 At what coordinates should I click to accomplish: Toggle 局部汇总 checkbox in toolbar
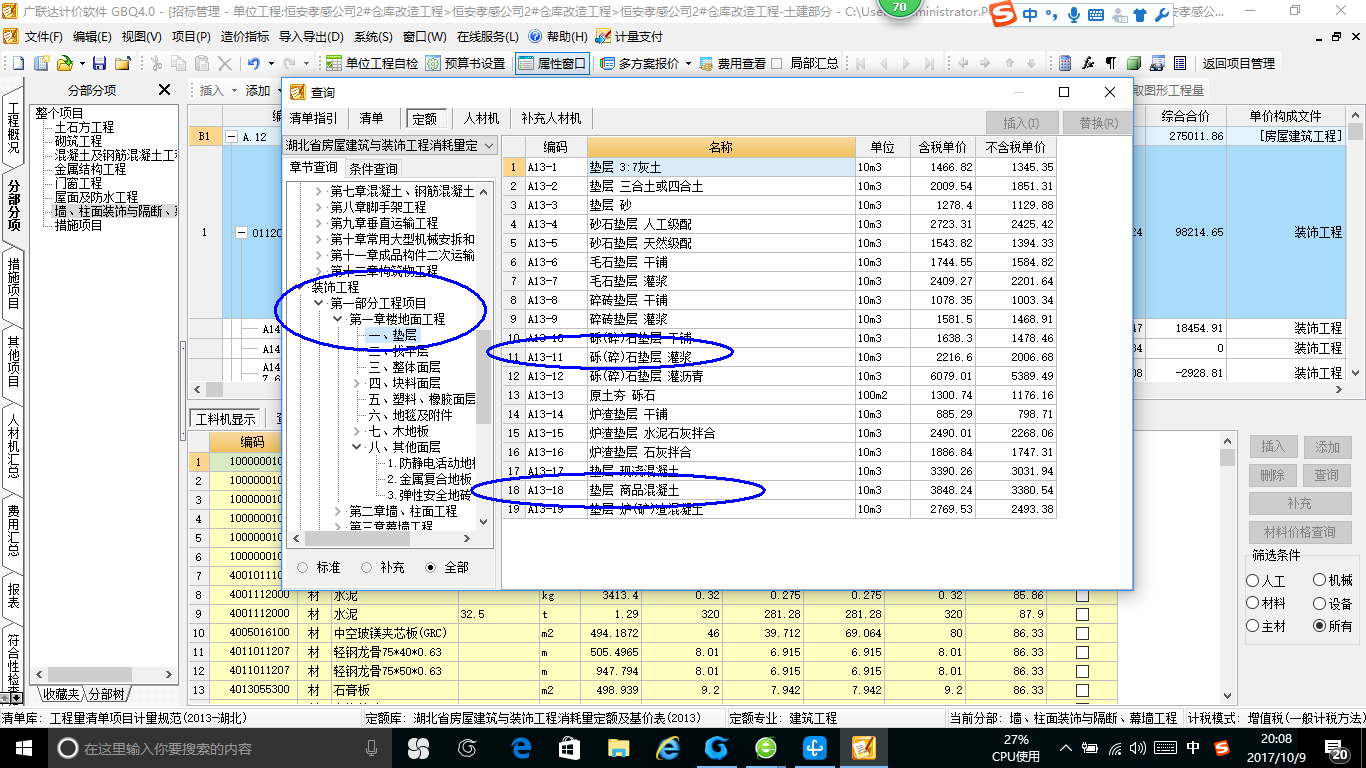[778, 63]
